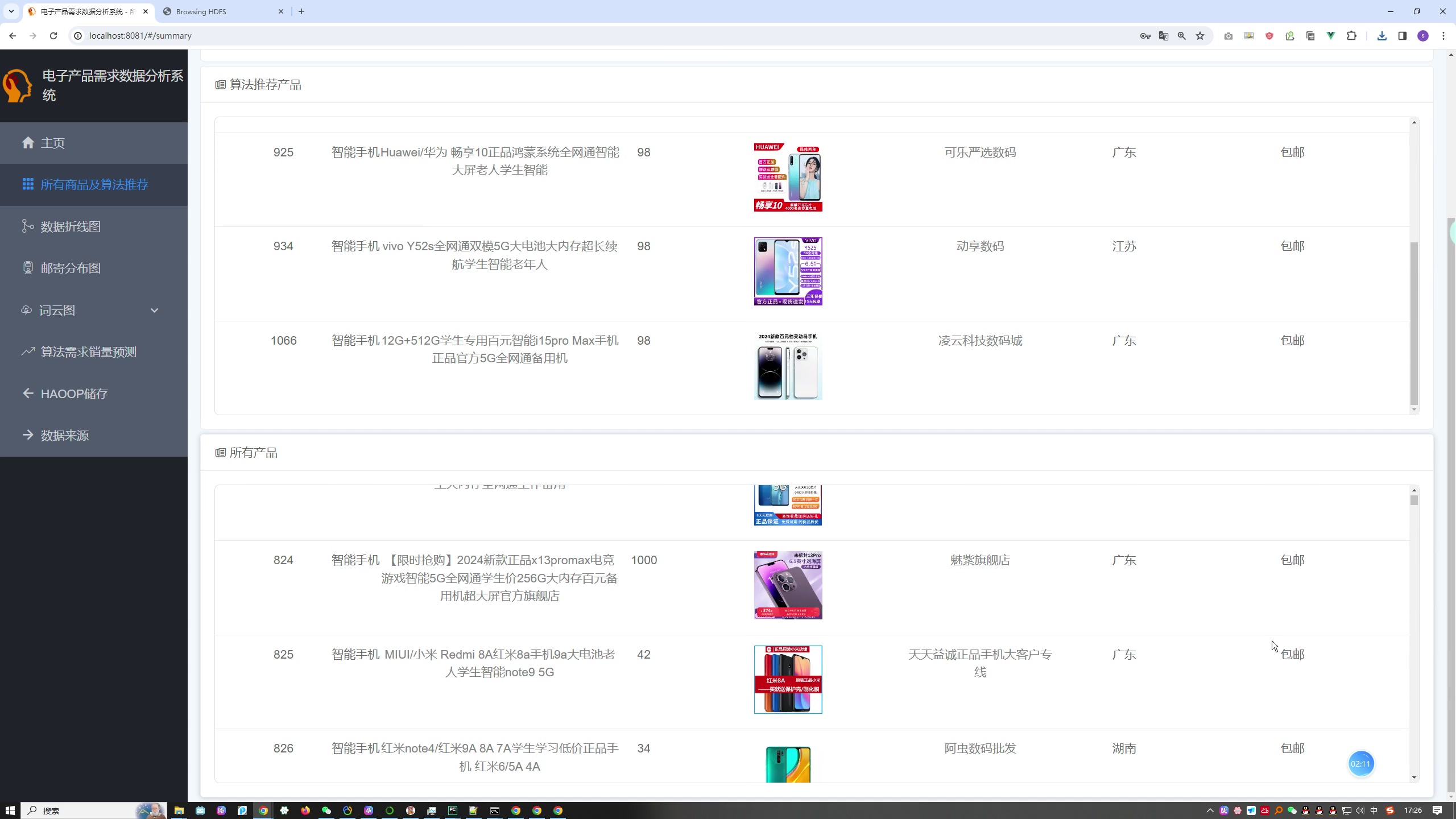The width and height of the screenshot is (1456, 819).
Task: Click shop name 魅紫旗舰店
Action: click(980, 560)
